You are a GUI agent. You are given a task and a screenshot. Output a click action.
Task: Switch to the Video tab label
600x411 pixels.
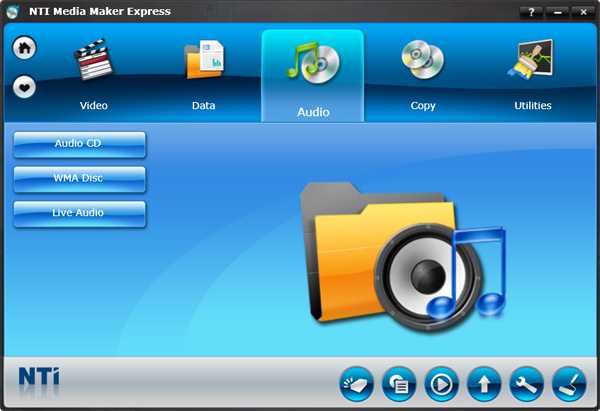[94, 105]
